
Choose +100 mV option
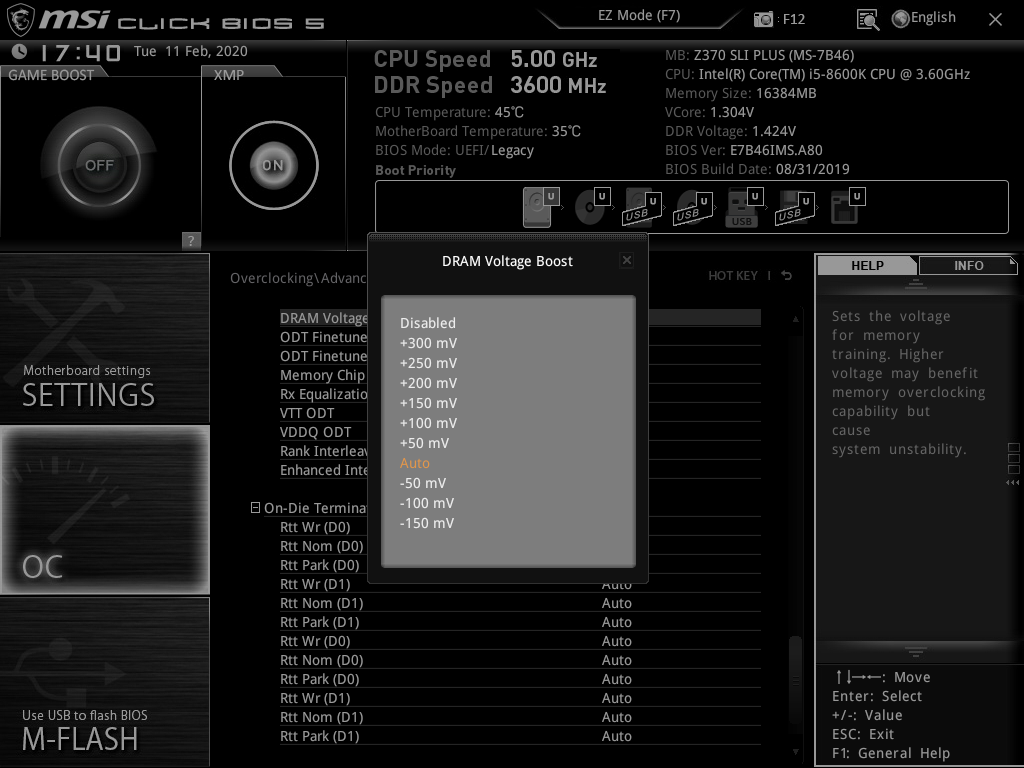pos(428,423)
